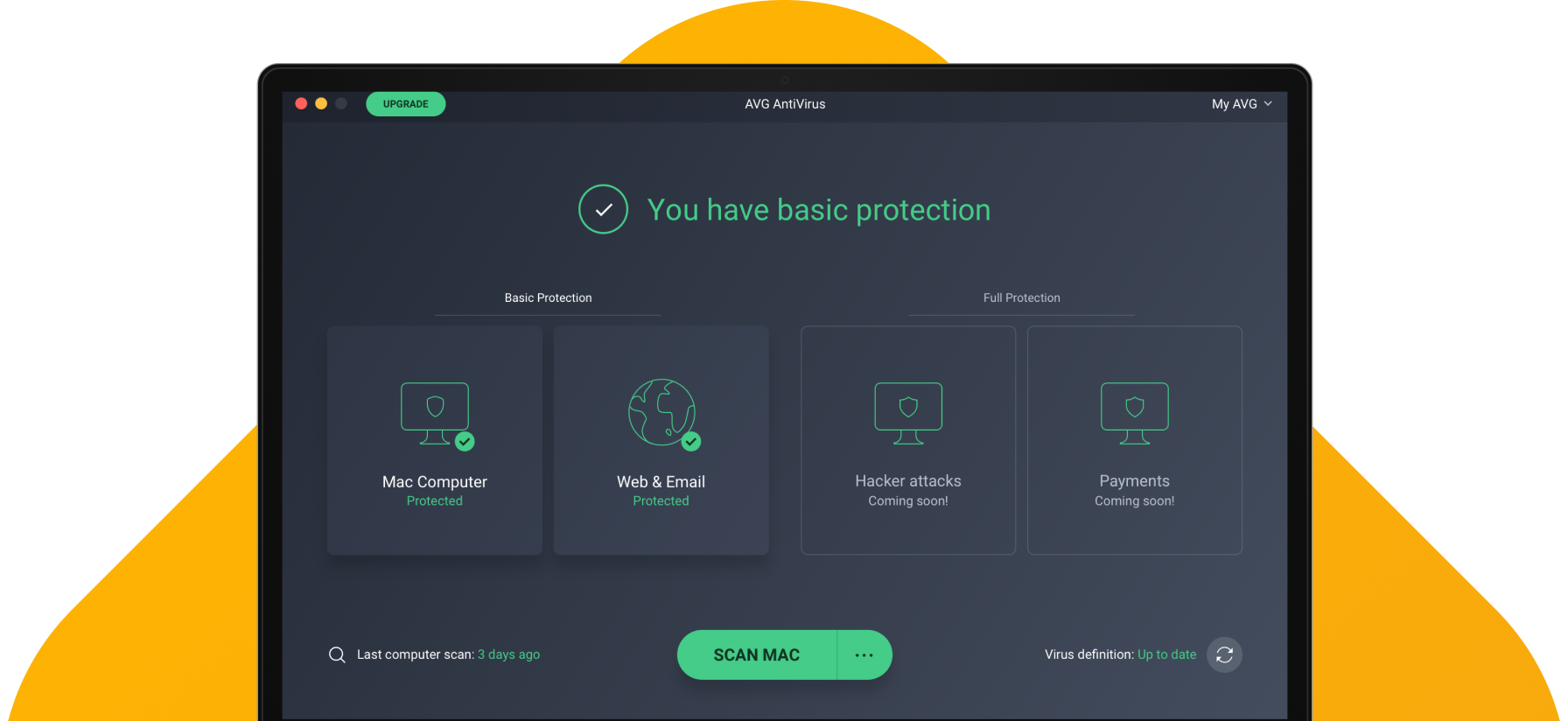Open the '3 days ago' last scan link
Image resolution: width=1568 pixels, height=721 pixels.
(x=508, y=654)
